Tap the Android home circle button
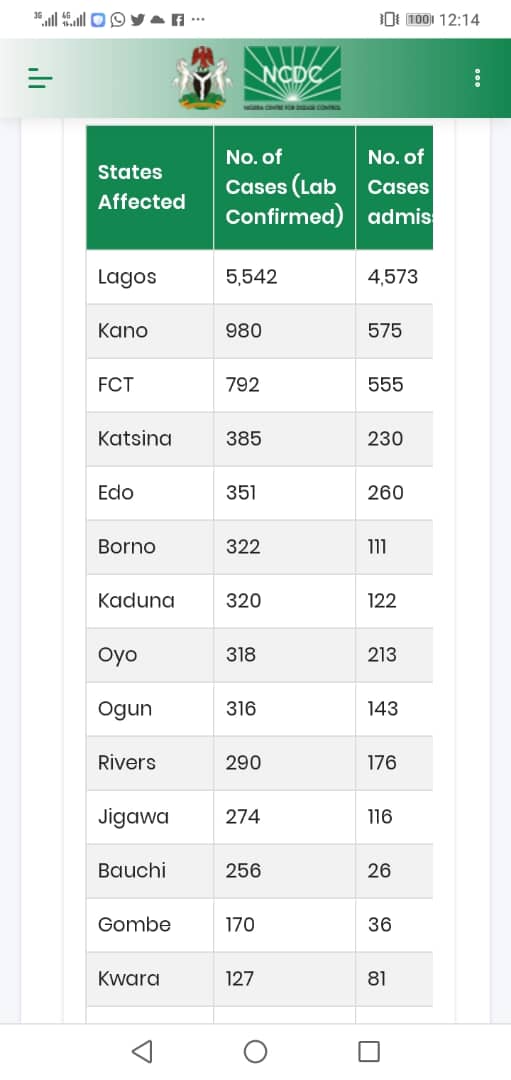This screenshot has width=511, height=1080. [x=256, y=1051]
